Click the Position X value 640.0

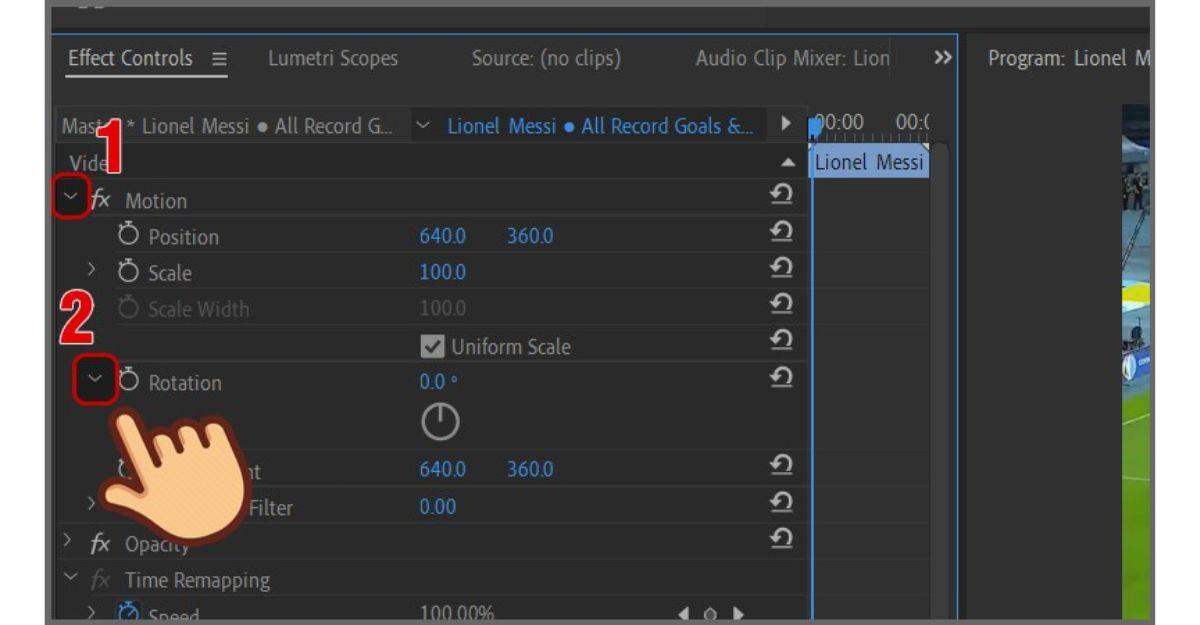442,236
